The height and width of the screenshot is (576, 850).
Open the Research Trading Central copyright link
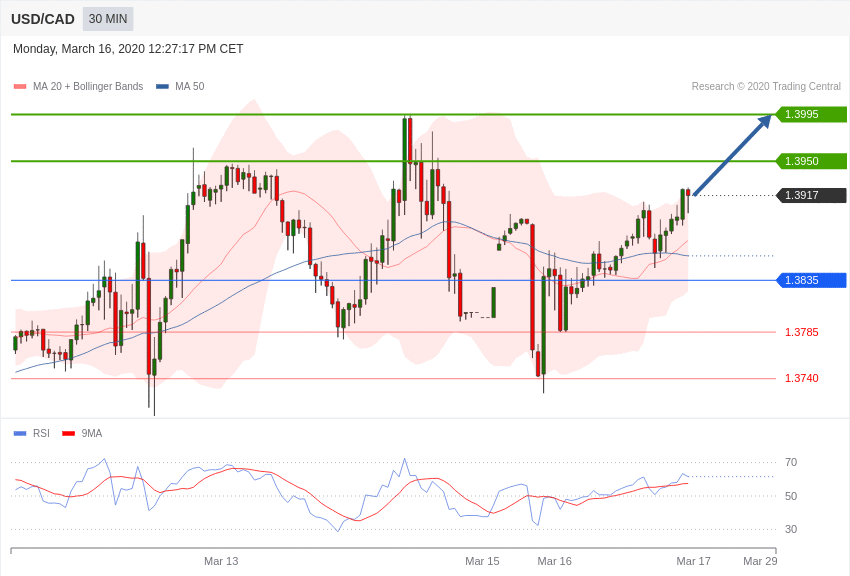[x=766, y=87]
